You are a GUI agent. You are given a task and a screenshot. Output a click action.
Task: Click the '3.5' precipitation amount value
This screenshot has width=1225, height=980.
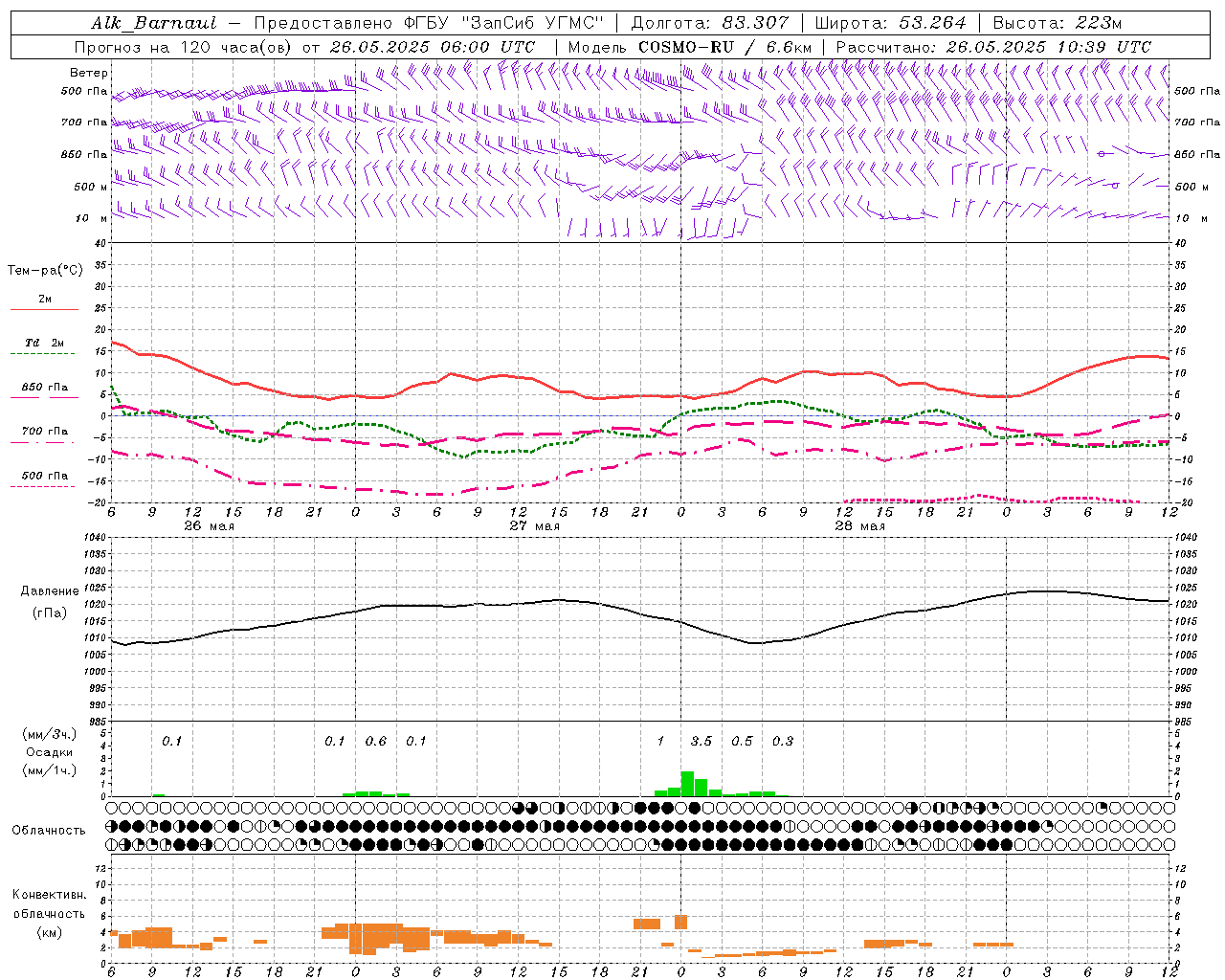702,742
